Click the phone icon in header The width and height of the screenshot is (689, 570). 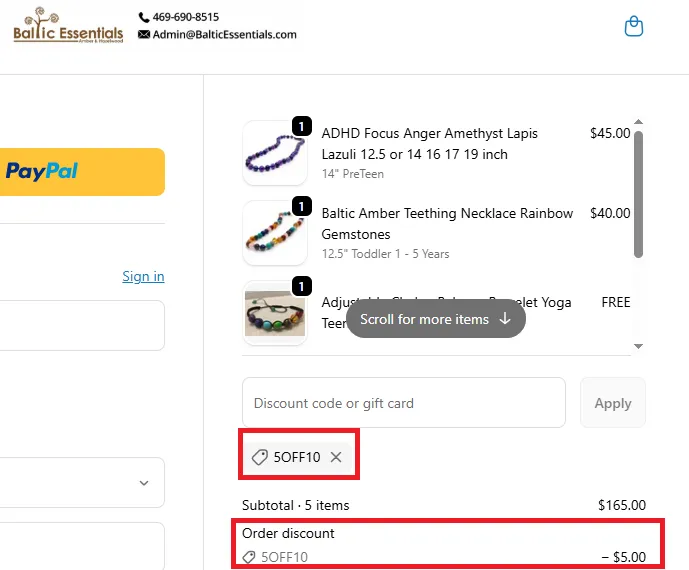[144, 17]
